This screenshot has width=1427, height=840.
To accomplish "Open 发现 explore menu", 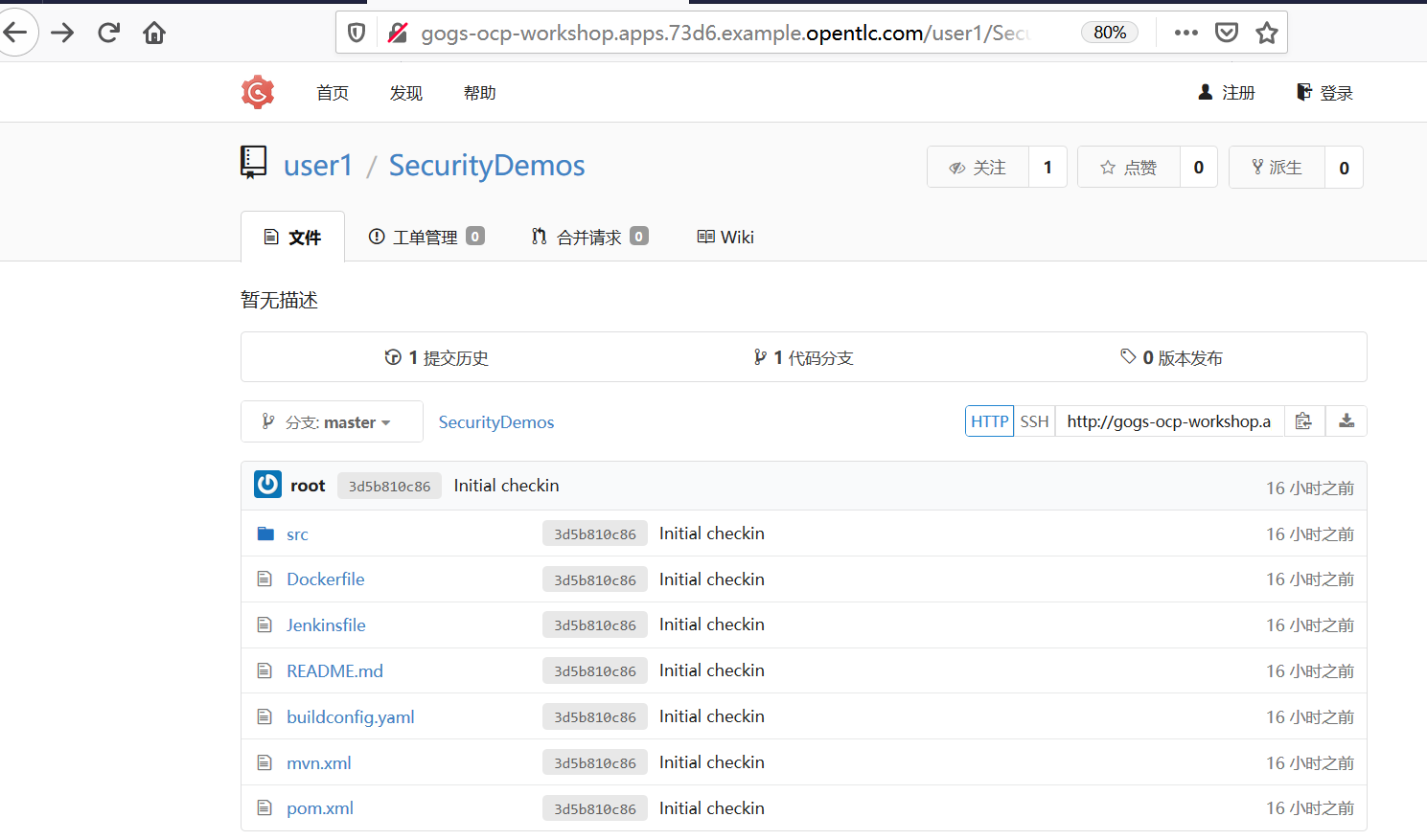I will coord(406,93).
